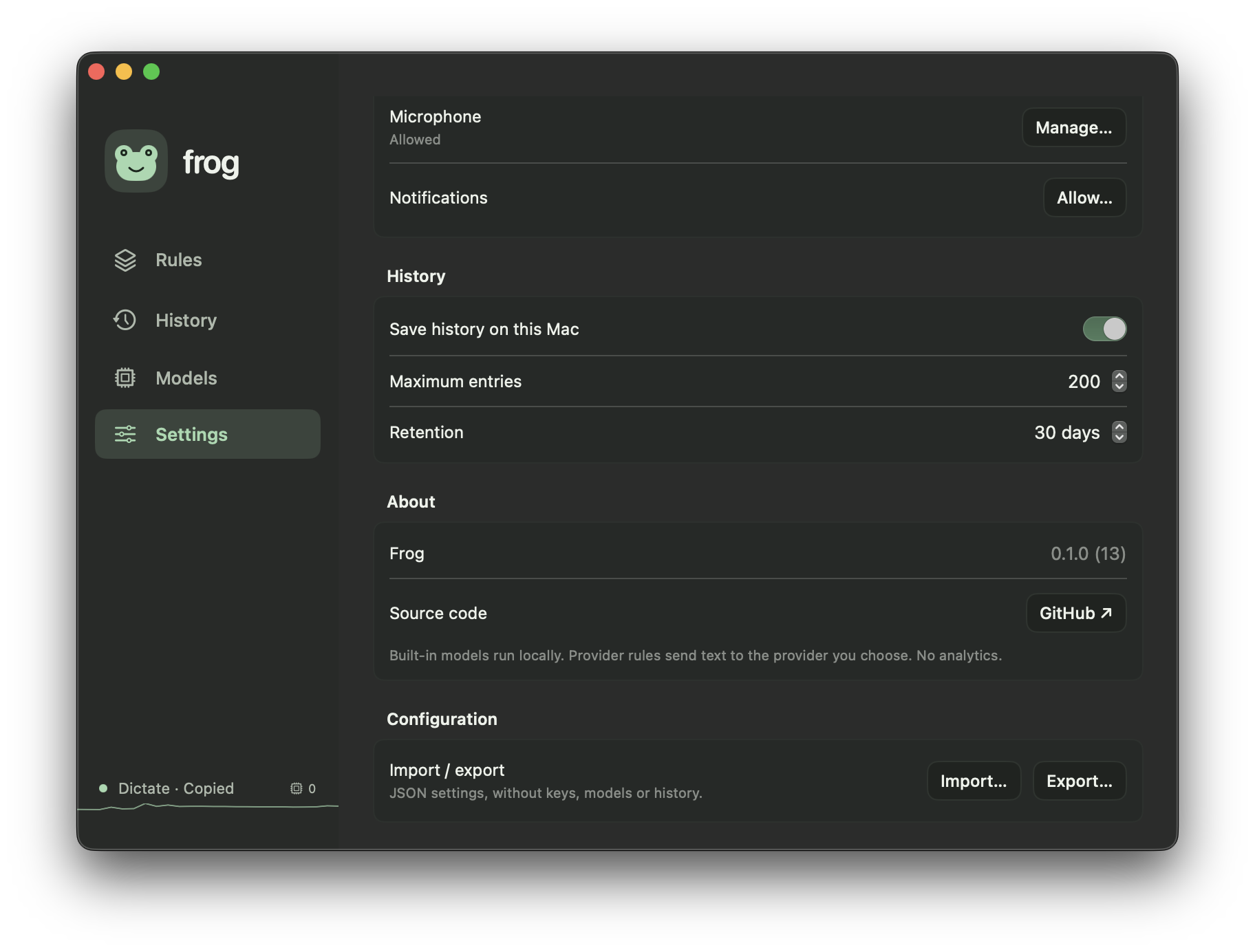Click the History section heading

pos(416,277)
